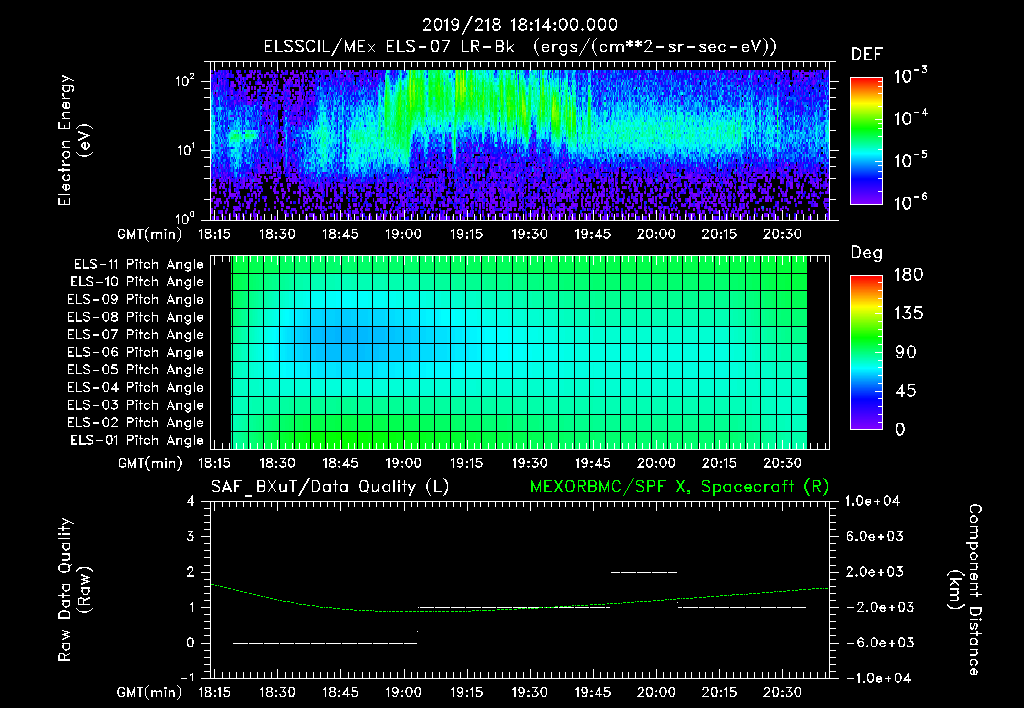Click the ELS-06 Pitch Angle row label
This screenshot has height=708, width=1024.
pyautogui.click(x=135, y=352)
